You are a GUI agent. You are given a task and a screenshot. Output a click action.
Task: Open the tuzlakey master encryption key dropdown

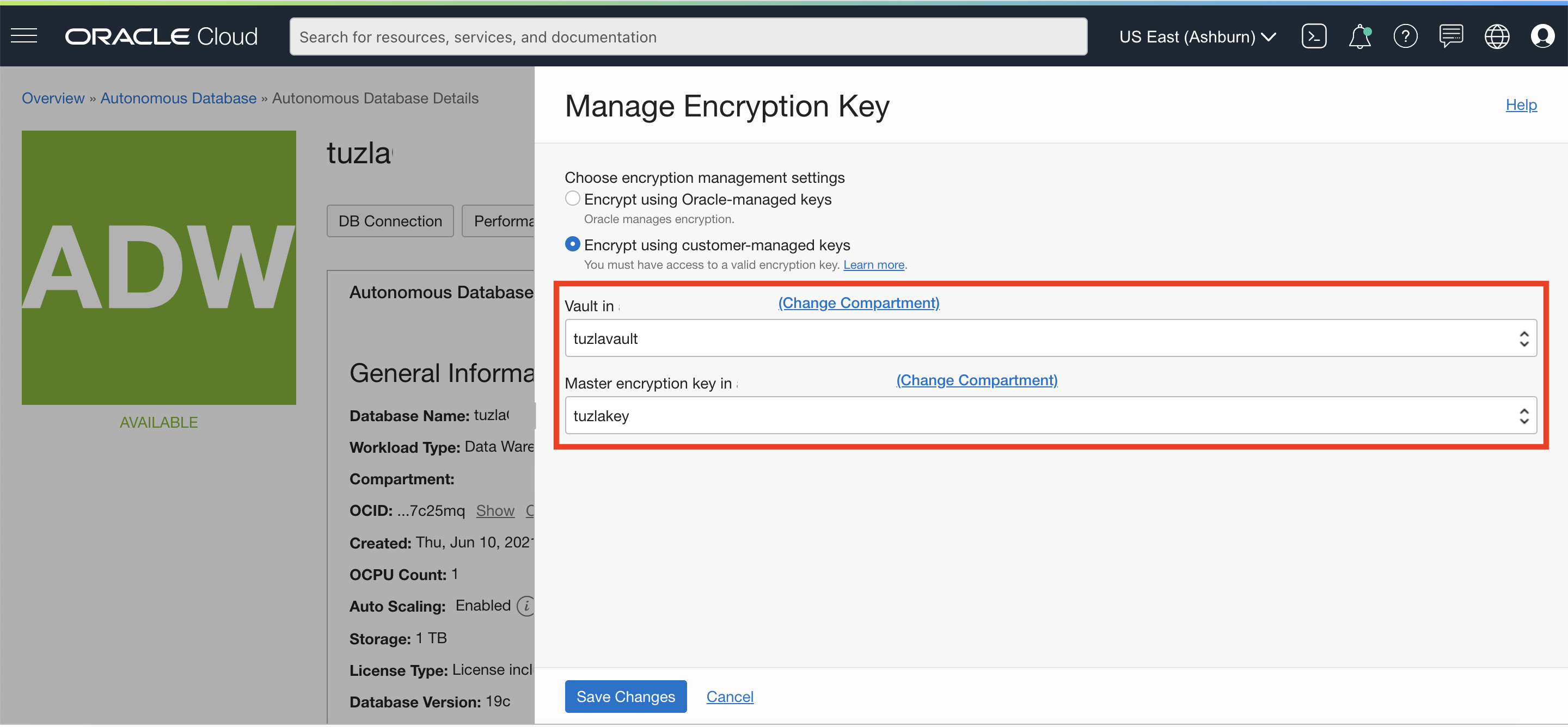(x=1050, y=416)
